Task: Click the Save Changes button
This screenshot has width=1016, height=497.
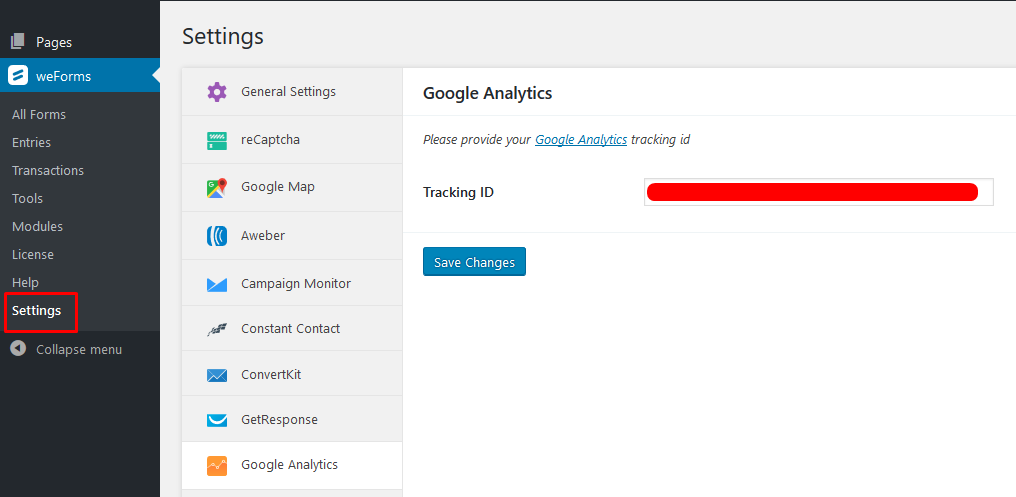Action: 474,262
